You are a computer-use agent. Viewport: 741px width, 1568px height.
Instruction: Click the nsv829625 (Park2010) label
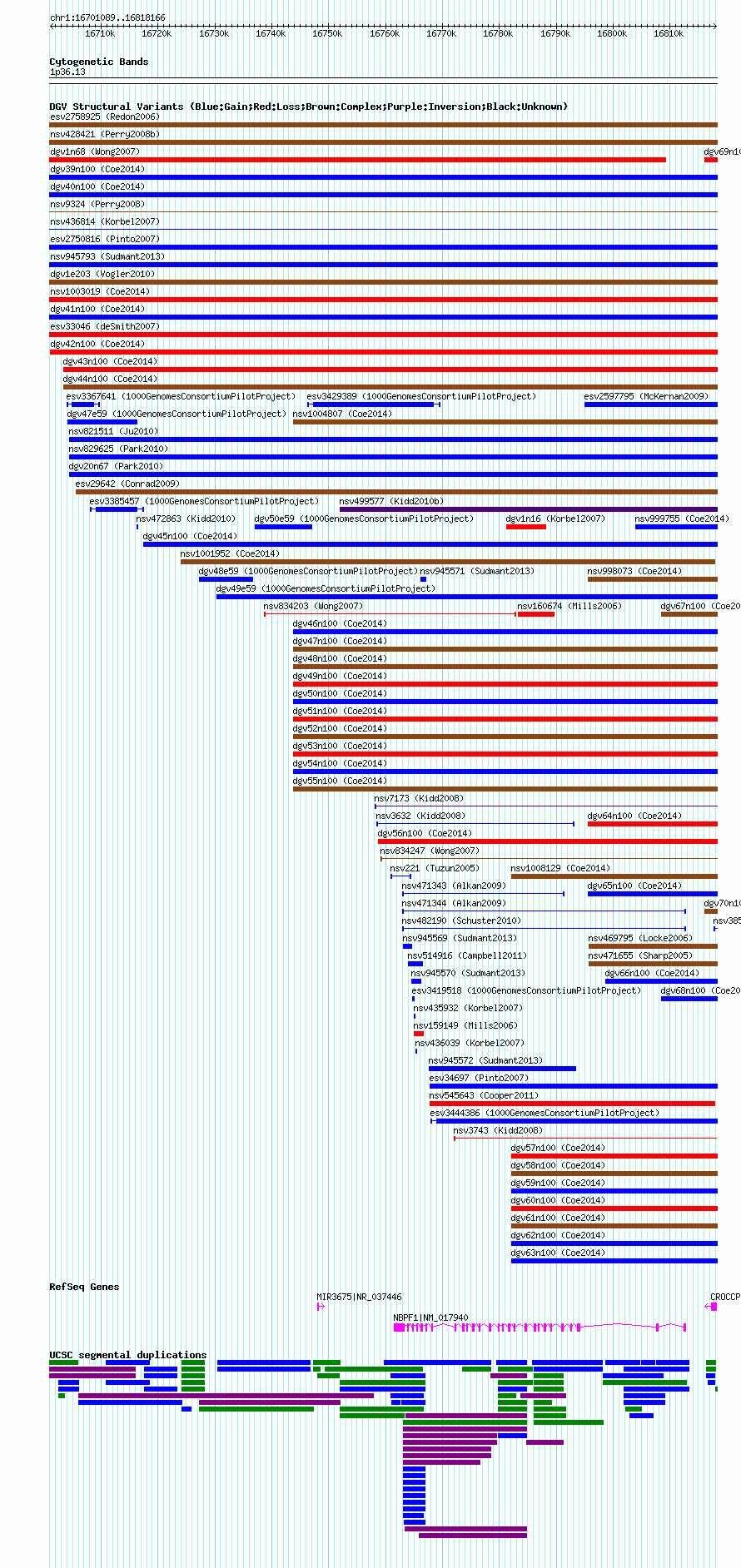(x=118, y=449)
